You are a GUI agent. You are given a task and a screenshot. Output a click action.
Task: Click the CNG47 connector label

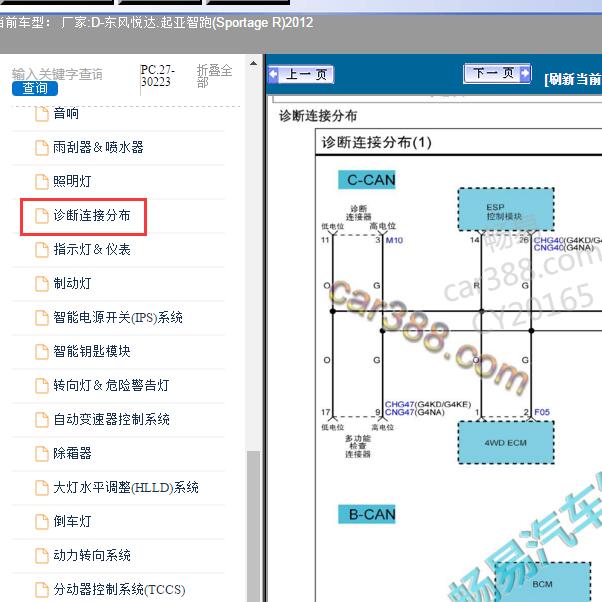(400, 412)
